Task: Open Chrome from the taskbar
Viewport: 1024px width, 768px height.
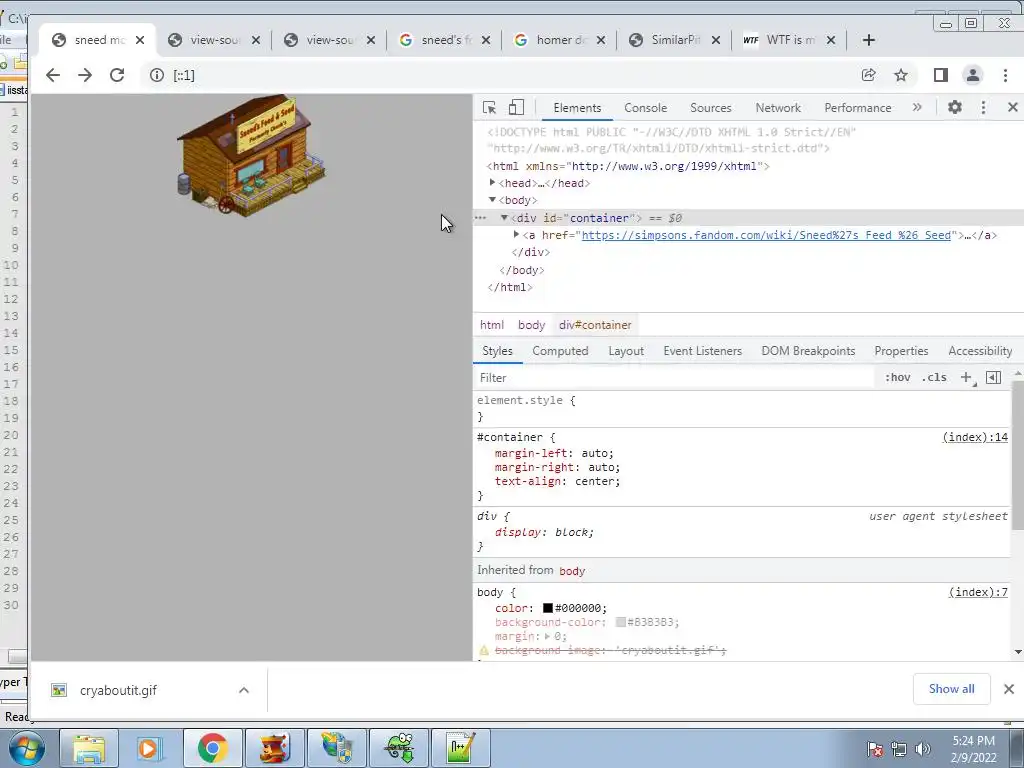Action: coord(213,748)
